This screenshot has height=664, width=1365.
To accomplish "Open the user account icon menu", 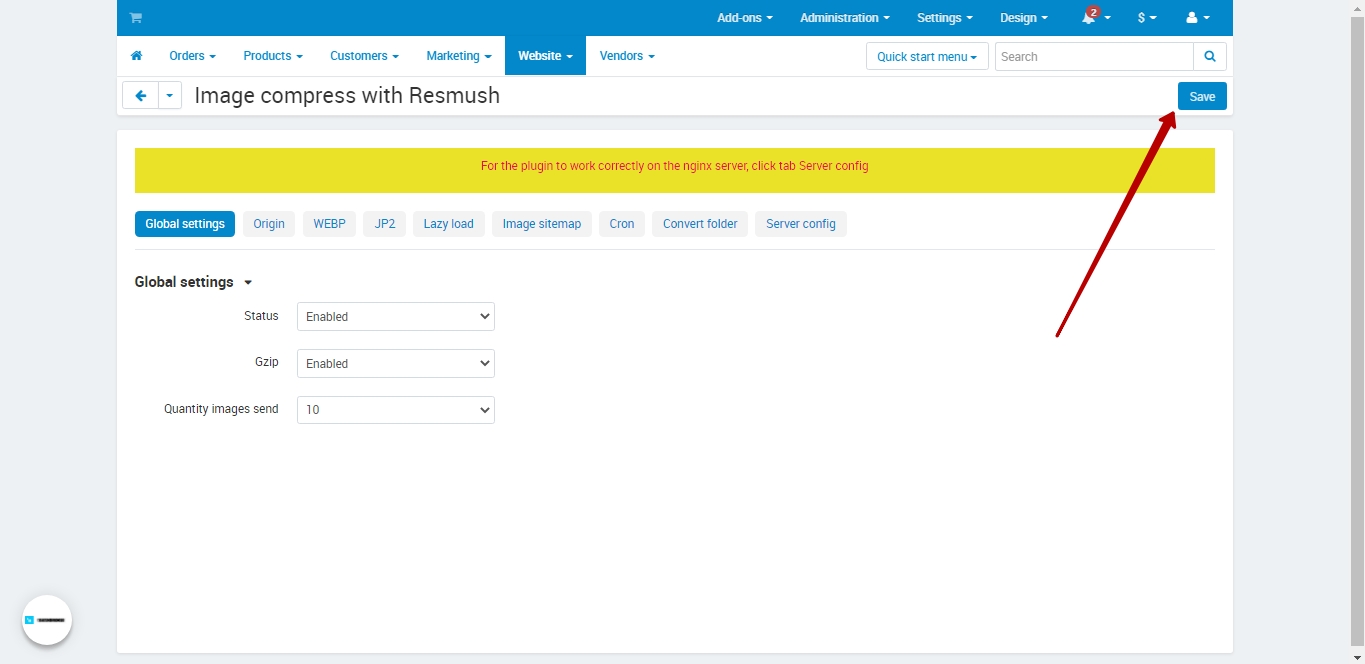I will [x=1198, y=18].
